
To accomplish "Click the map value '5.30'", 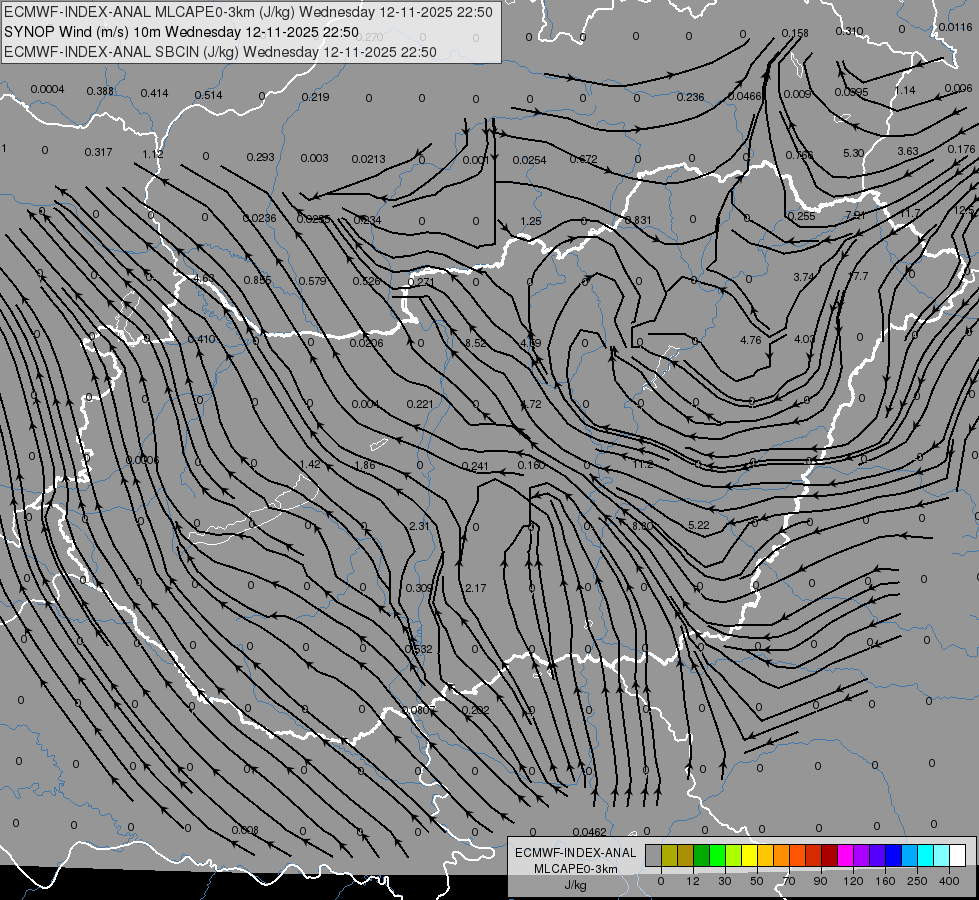I will coord(854,153).
